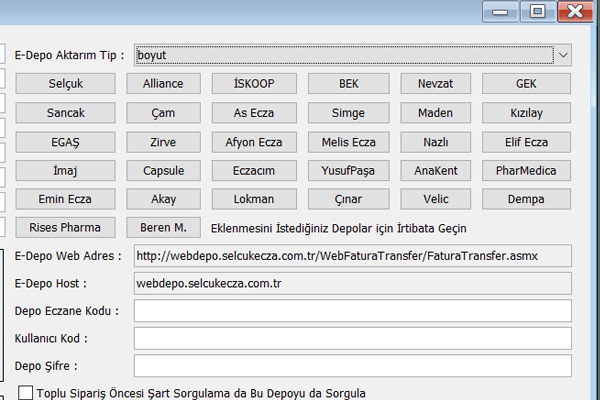Choose the Sancak depot
Viewport: 600px width, 400px height.
click(65, 113)
